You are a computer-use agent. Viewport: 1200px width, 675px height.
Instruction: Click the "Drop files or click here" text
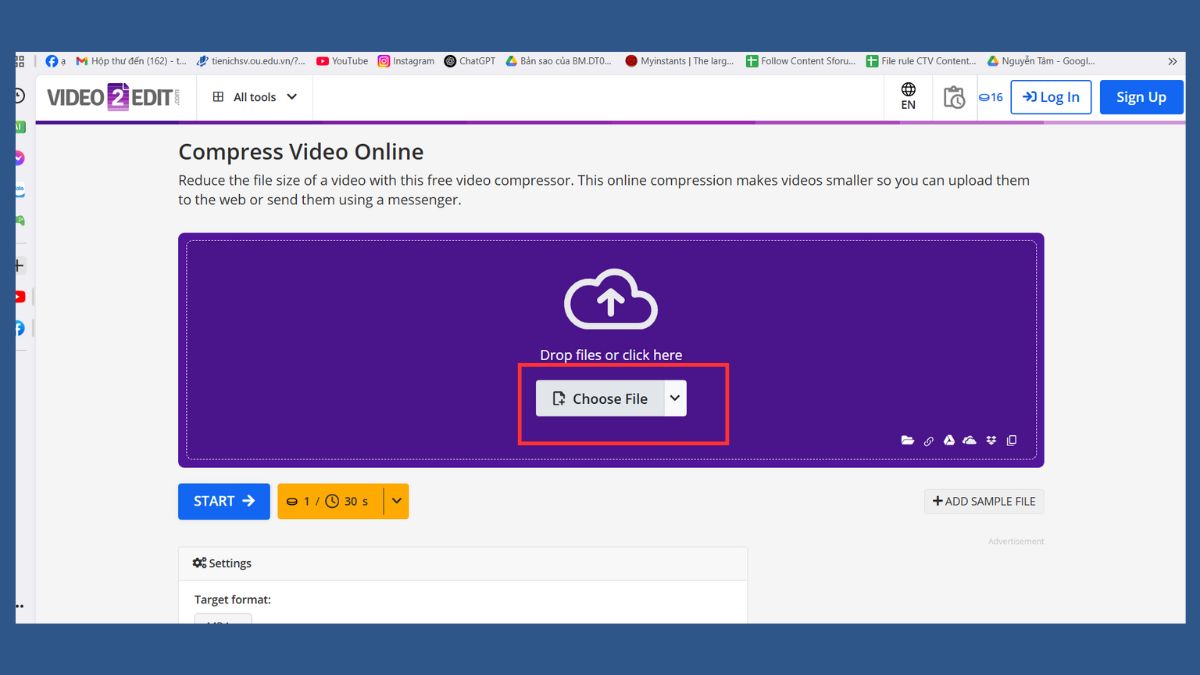point(611,355)
